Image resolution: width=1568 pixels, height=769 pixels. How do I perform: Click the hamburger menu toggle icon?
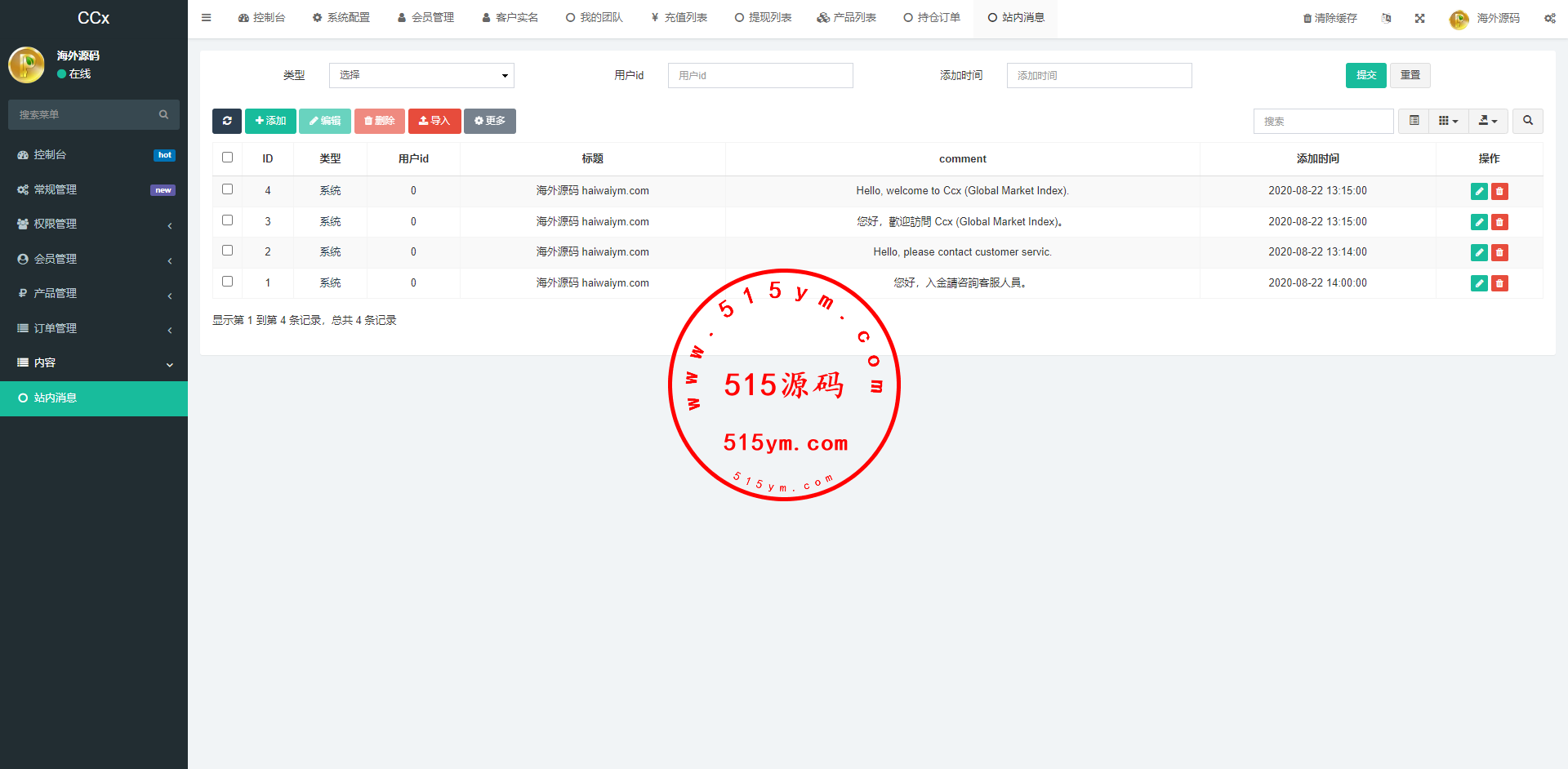point(207,18)
